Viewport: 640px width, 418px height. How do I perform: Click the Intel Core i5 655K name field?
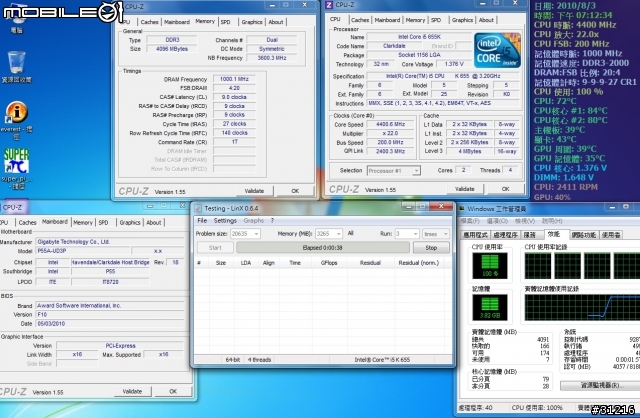point(420,37)
